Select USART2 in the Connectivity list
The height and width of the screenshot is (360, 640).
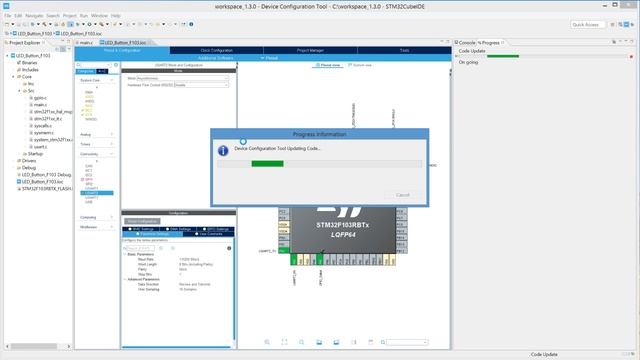[97, 193]
